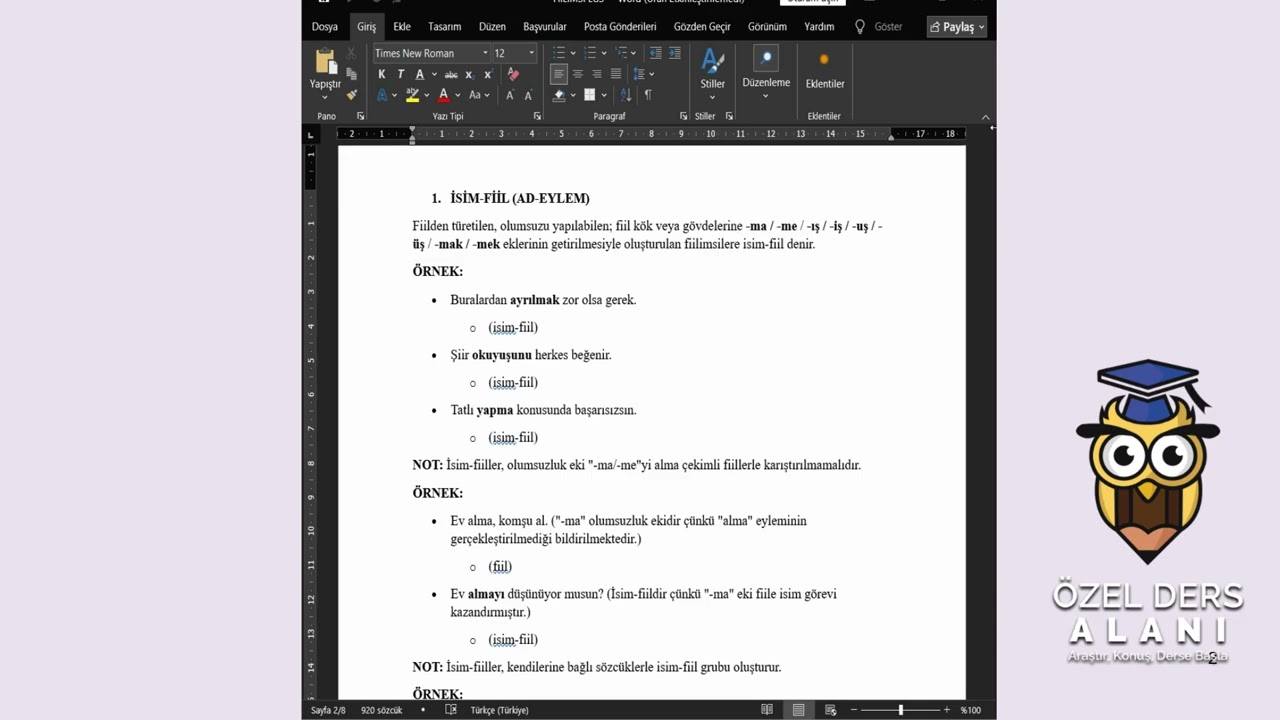This screenshot has height=720, width=1280.
Task: Toggle the show paragraph marks pilcrow
Action: coord(648,95)
